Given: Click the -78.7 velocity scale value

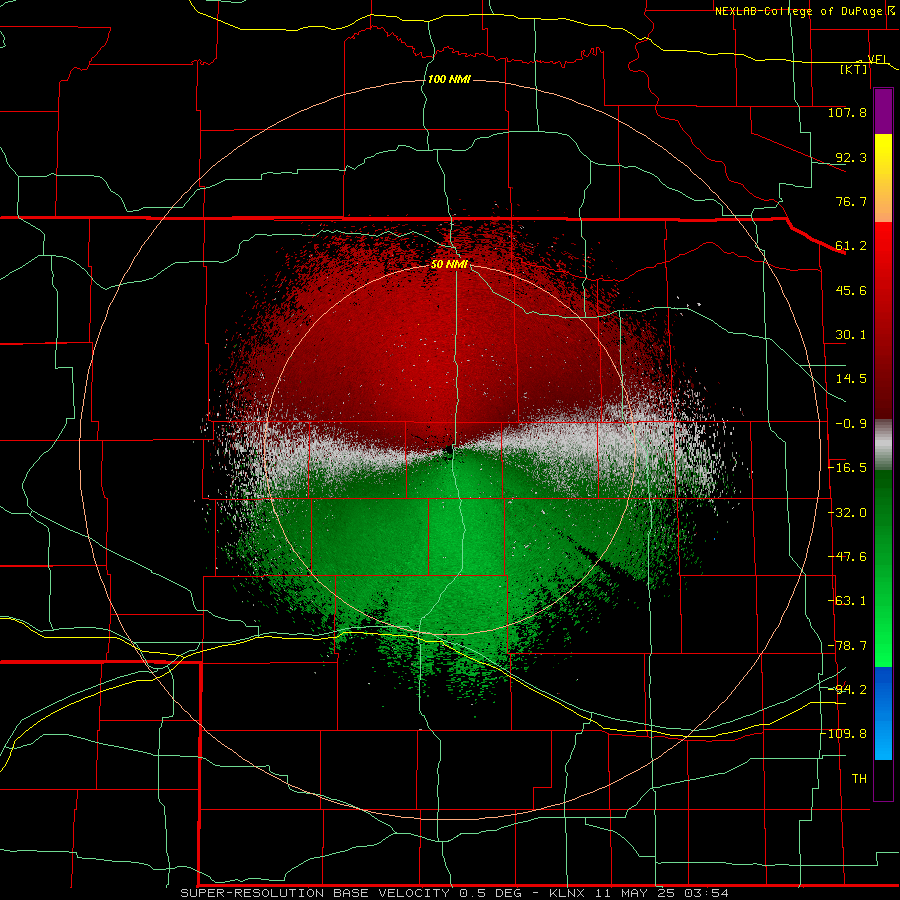Looking at the screenshot, I should 847,646.
